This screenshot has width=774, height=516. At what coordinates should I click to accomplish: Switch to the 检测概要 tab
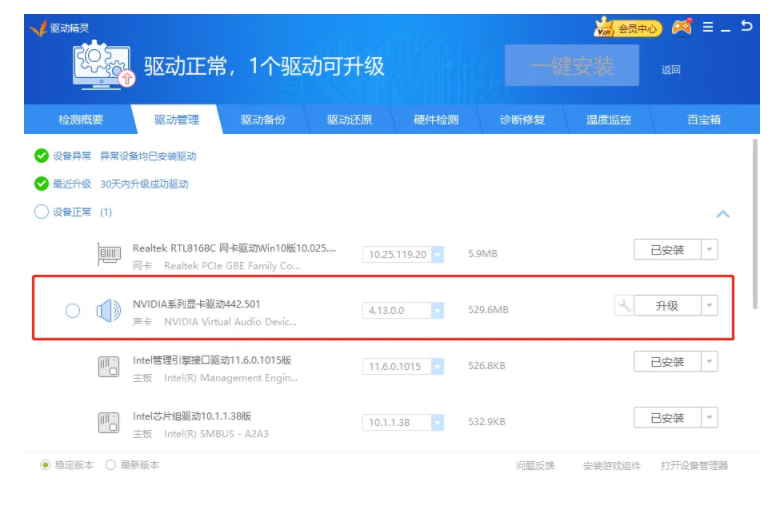click(x=80, y=119)
